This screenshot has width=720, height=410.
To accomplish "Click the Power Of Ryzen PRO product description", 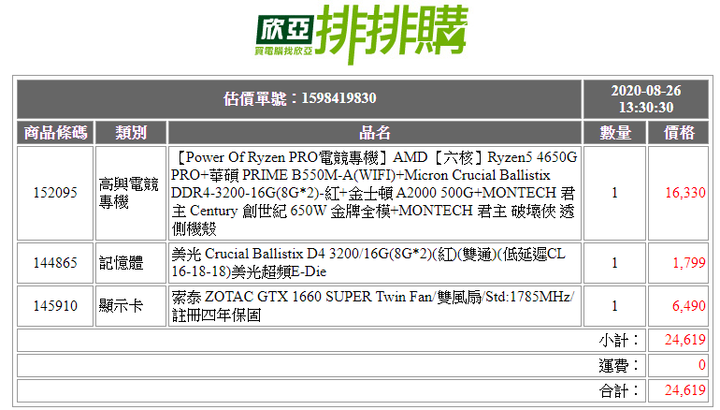I will 375,193.
